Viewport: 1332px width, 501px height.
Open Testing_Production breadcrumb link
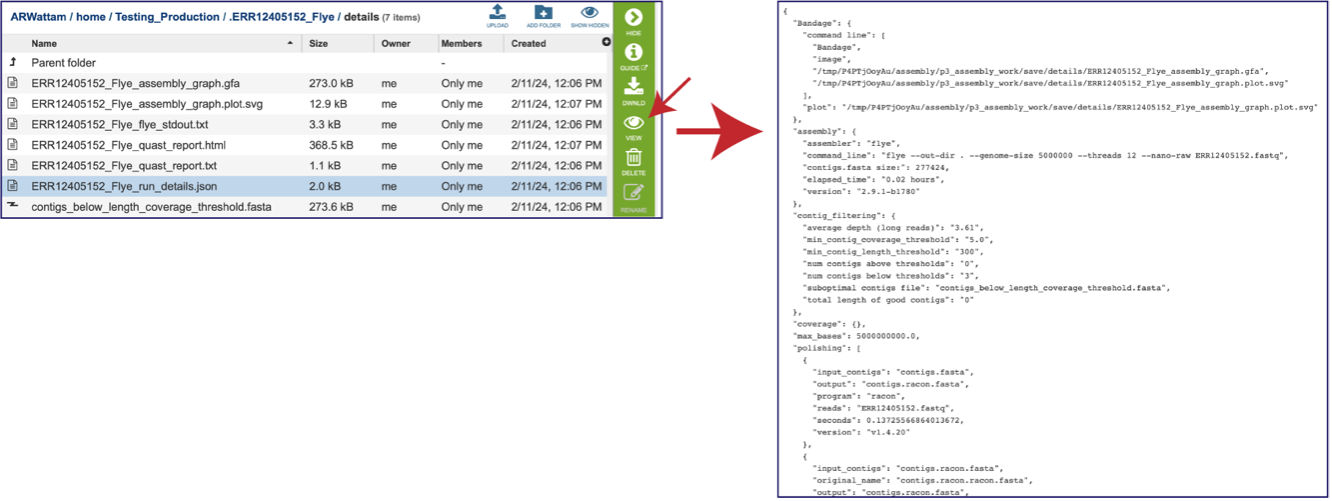coord(163,17)
